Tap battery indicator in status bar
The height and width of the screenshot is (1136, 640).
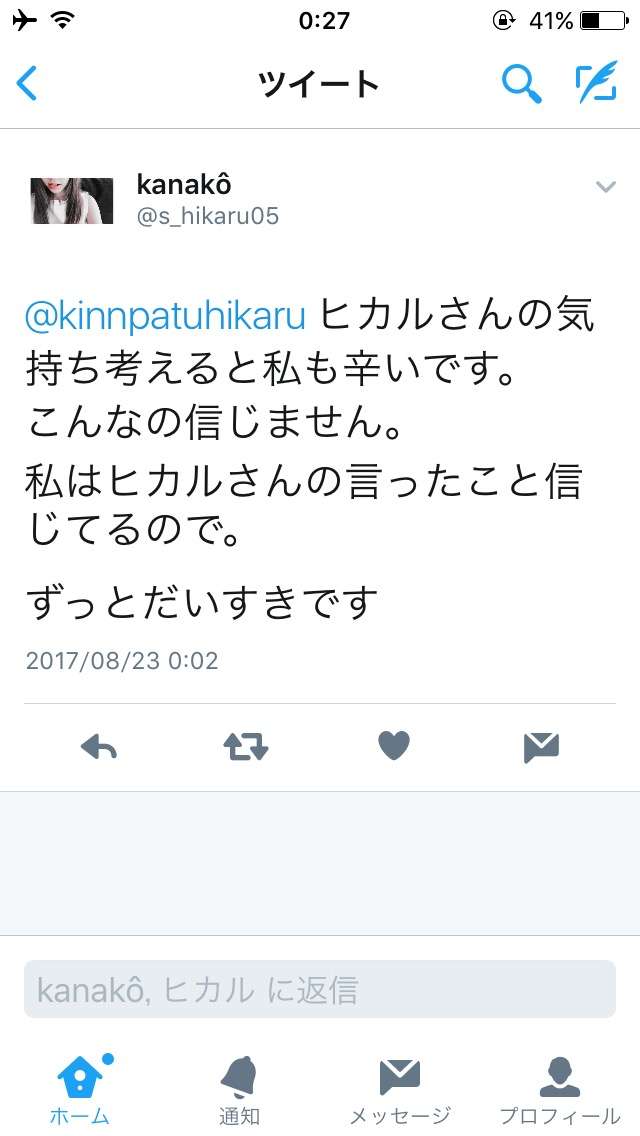(x=604, y=21)
